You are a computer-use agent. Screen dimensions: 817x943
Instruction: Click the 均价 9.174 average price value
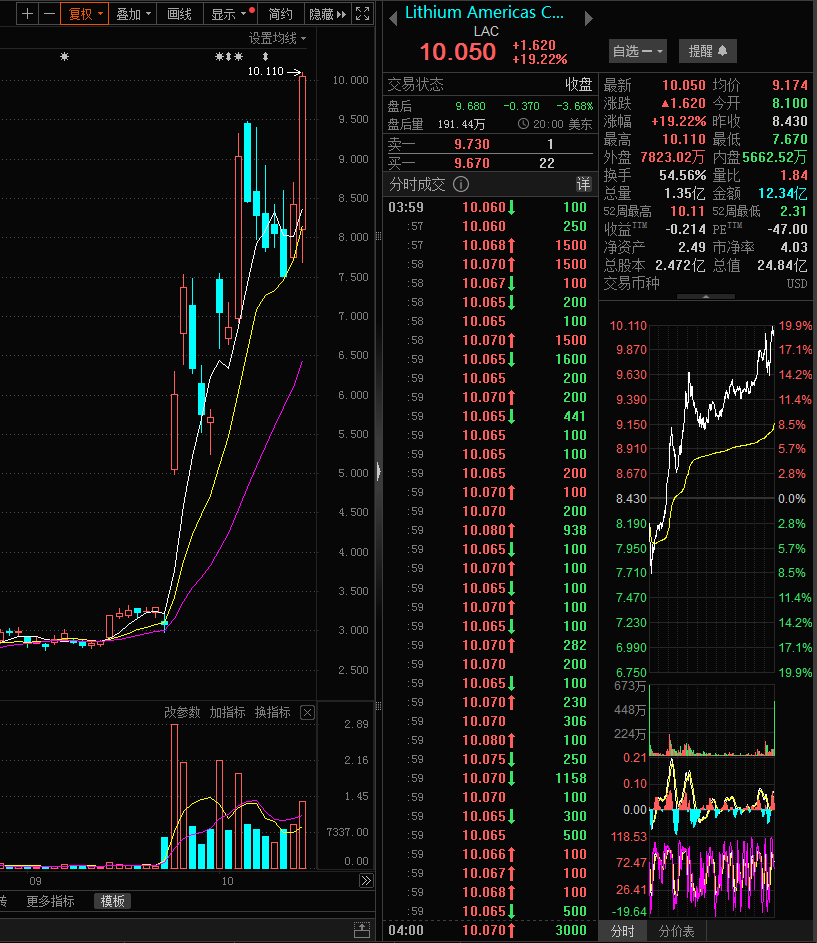tap(789, 85)
